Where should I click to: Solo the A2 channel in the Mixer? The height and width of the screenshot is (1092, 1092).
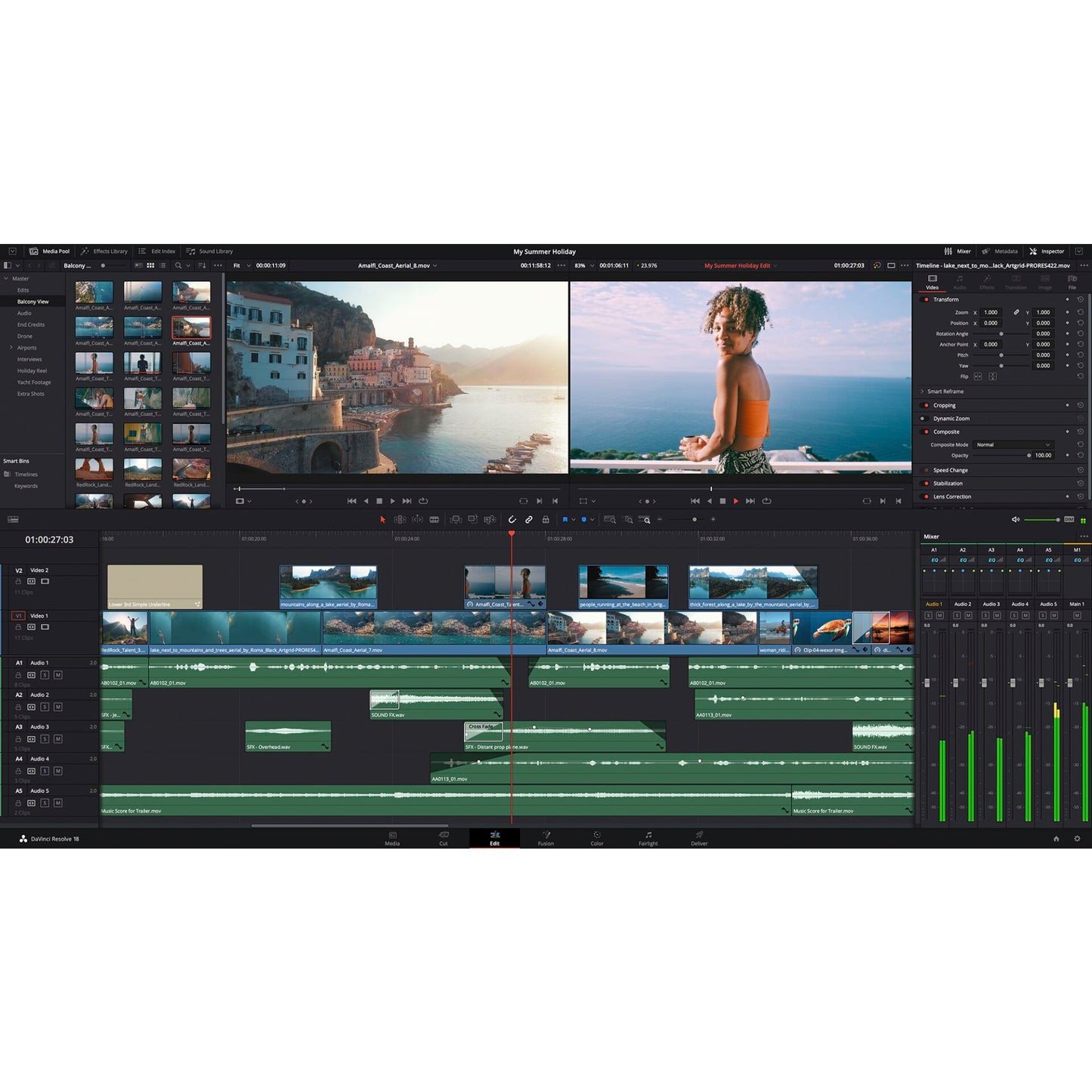pos(957,615)
